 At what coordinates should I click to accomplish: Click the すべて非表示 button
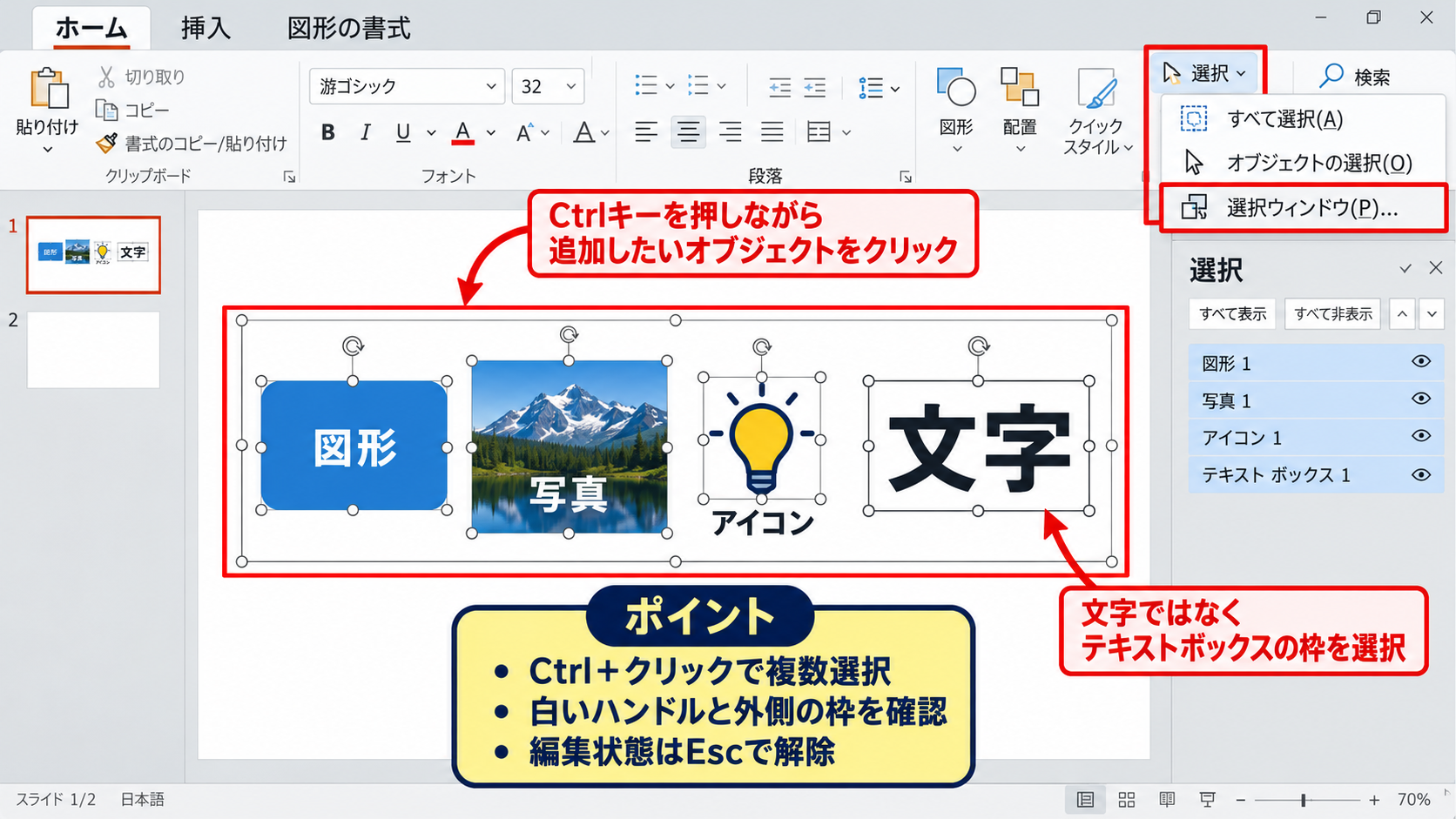[x=1332, y=314]
